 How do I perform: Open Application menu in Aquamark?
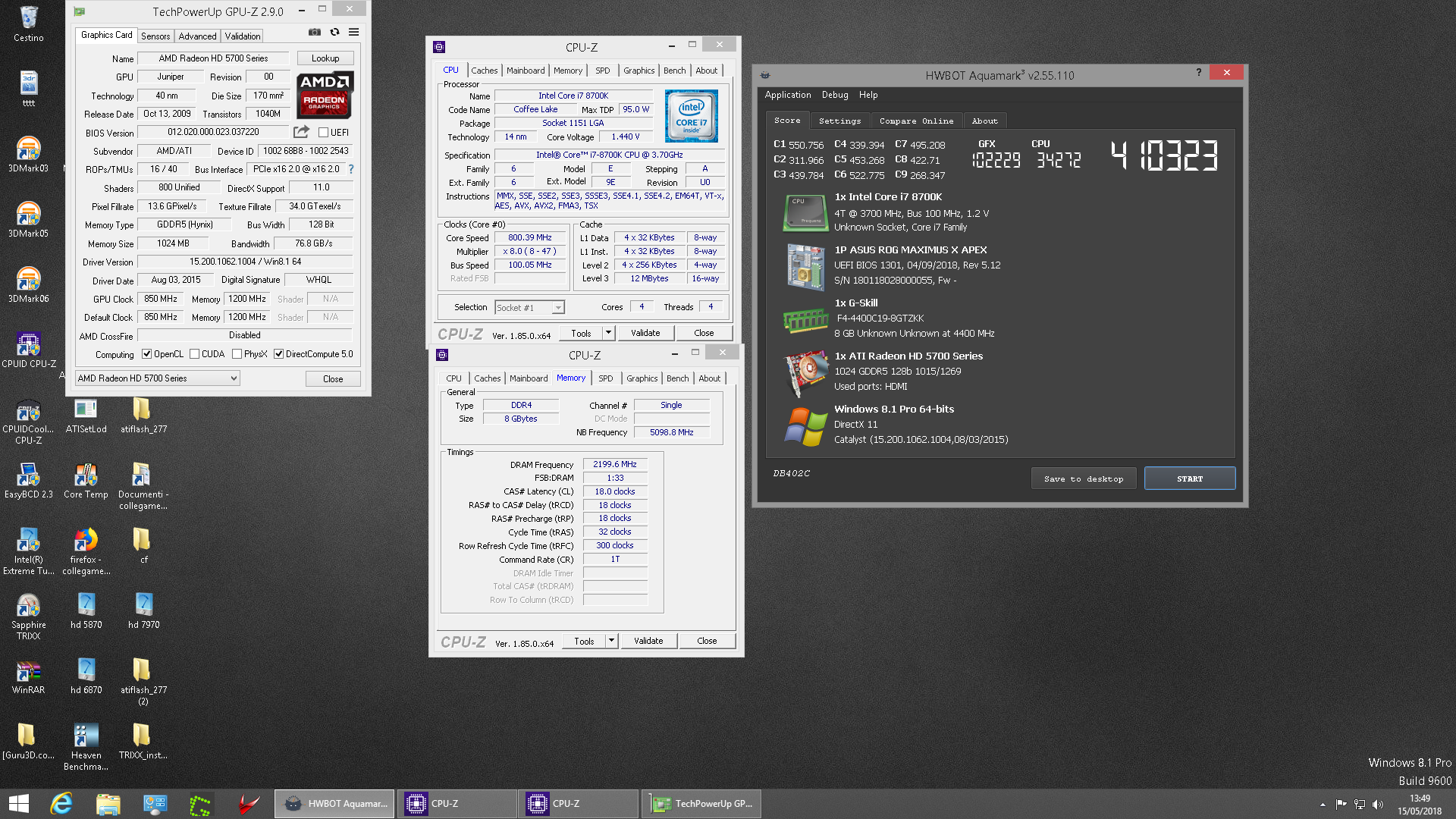(788, 95)
